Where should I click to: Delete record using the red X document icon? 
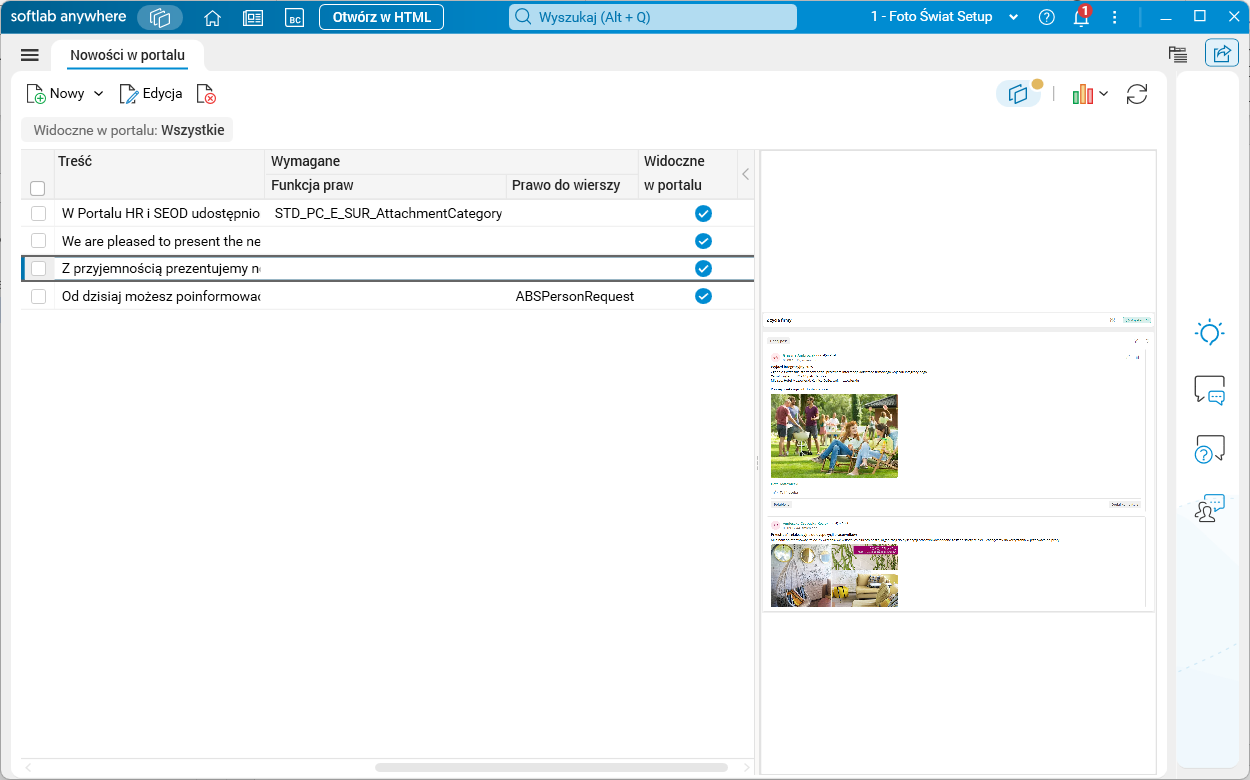pos(206,94)
